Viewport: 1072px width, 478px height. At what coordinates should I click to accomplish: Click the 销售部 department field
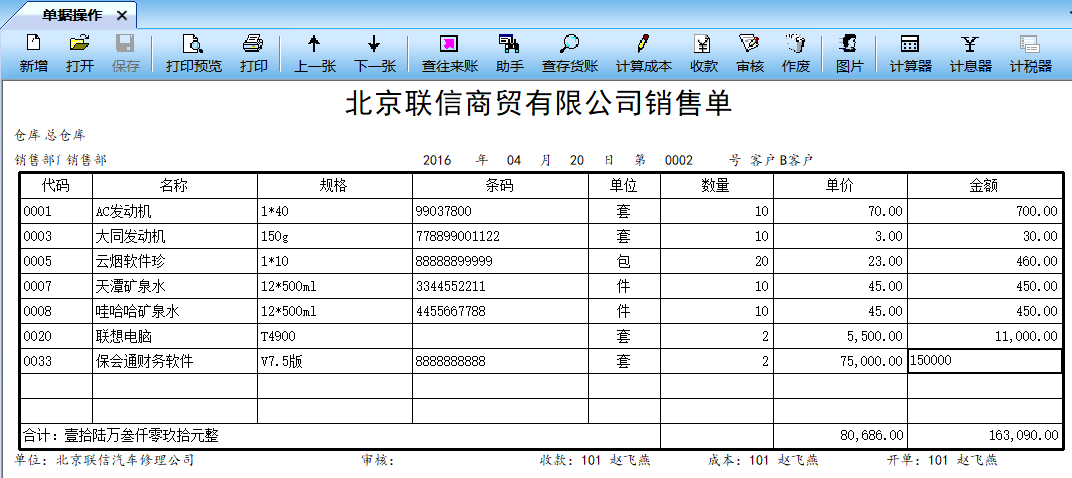60,161
